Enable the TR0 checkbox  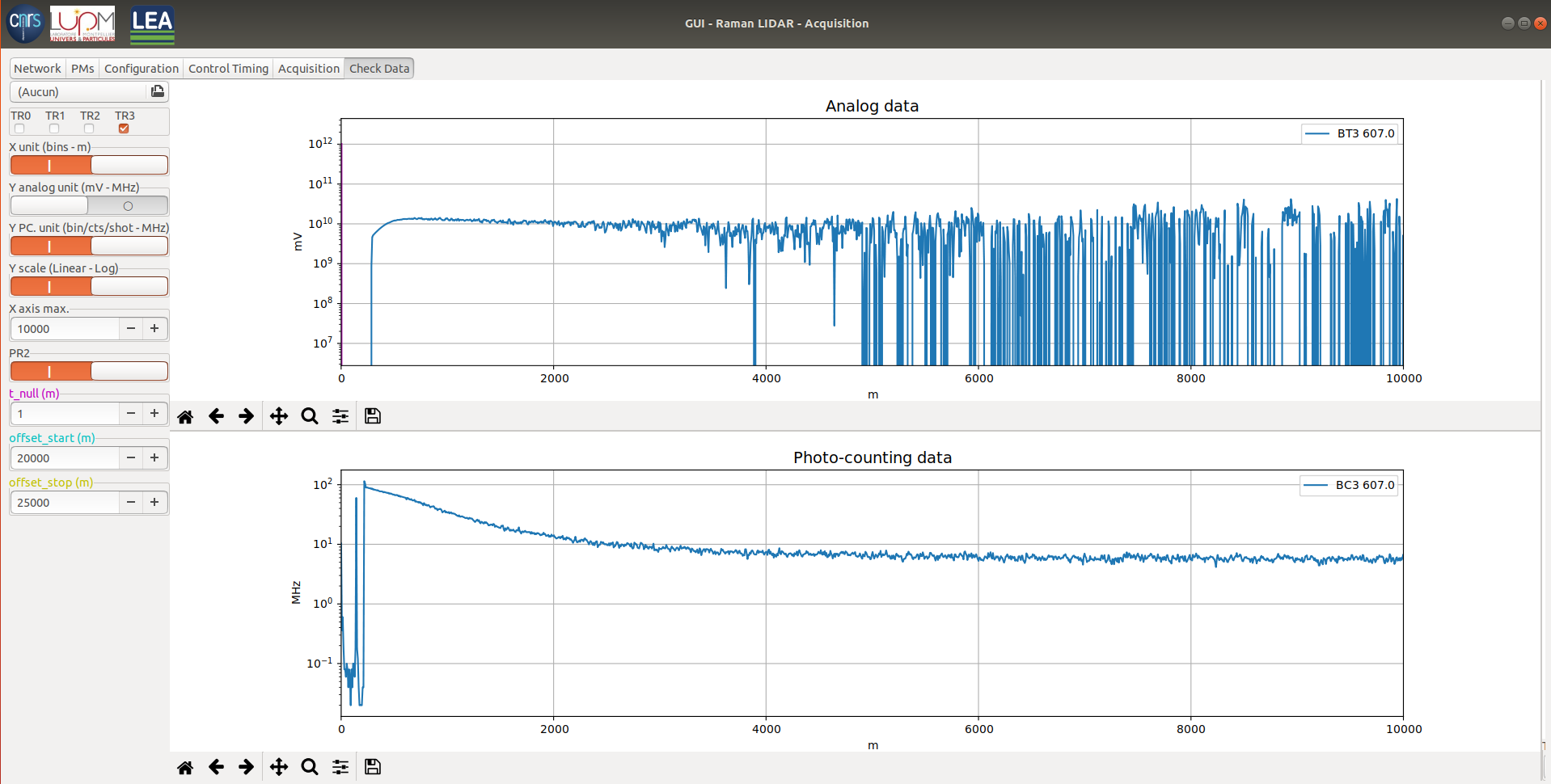pyautogui.click(x=19, y=129)
